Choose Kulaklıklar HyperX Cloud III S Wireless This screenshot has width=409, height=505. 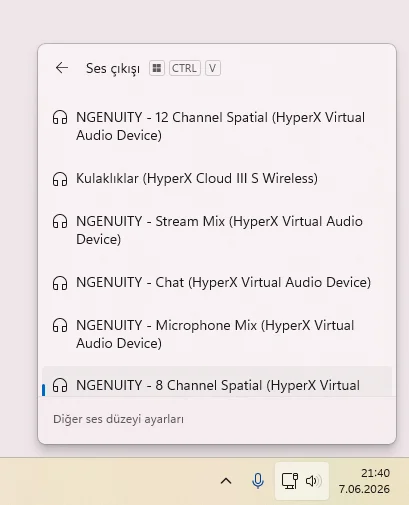click(217, 178)
